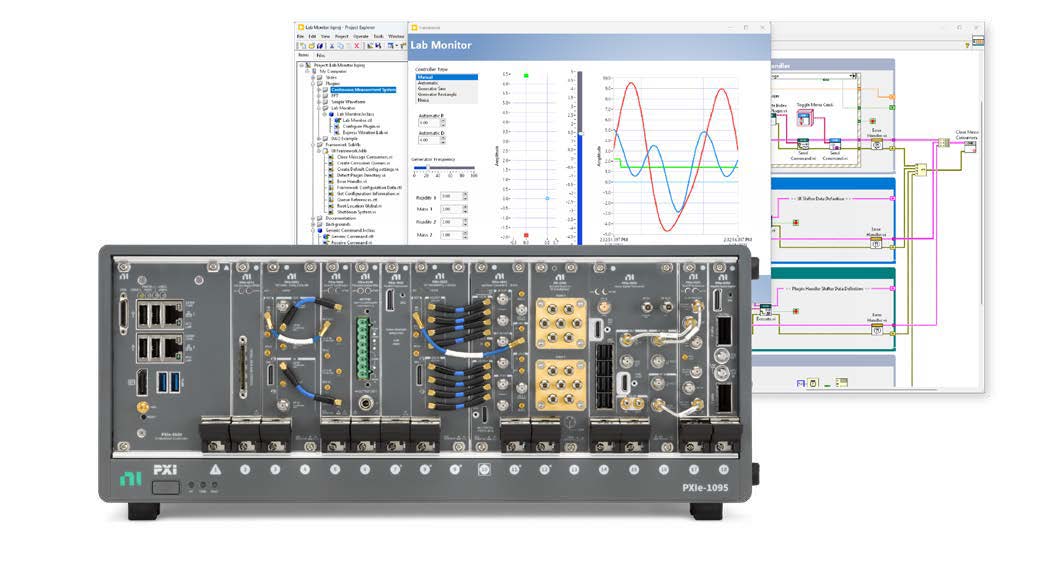Expand the FFT folder
The height and width of the screenshot is (579, 1037).
tap(319, 96)
